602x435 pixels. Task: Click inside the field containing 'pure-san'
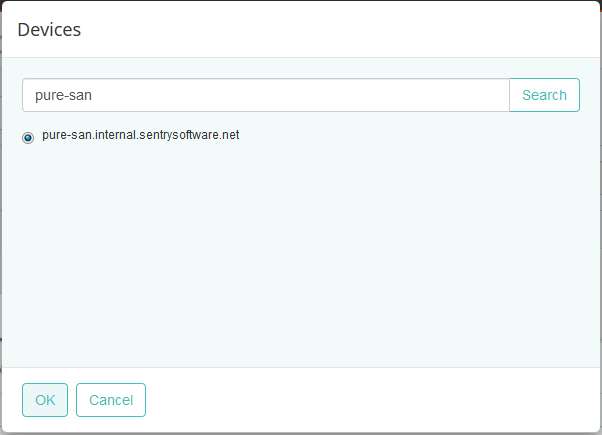[x=200, y=95]
